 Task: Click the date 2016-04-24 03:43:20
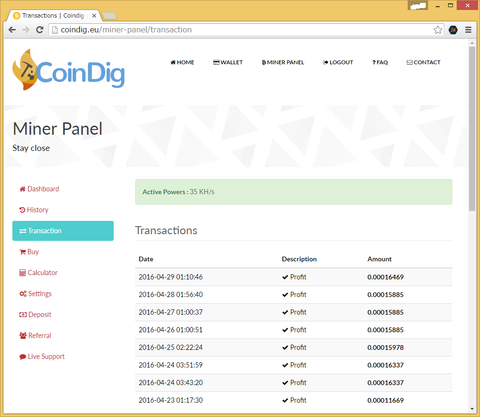pyautogui.click(x=171, y=383)
